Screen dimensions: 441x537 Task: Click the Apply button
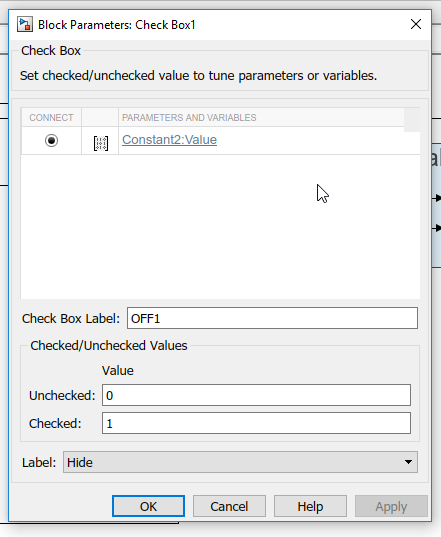391,506
